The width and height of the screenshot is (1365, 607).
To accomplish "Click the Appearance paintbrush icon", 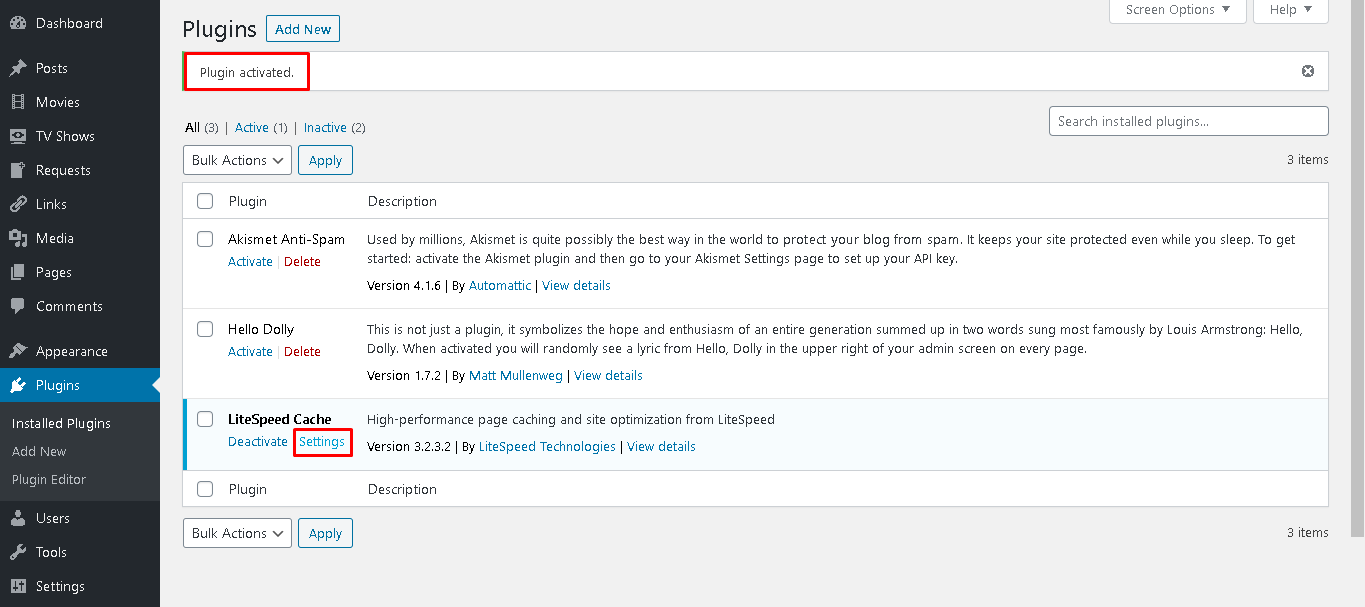I will [x=18, y=351].
